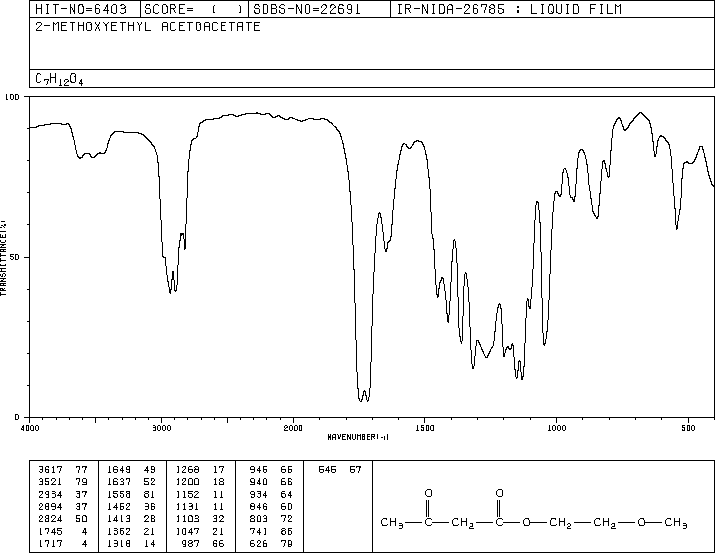Select peak table entry 1637
This screenshot has height=553, width=715.
pos(119,482)
